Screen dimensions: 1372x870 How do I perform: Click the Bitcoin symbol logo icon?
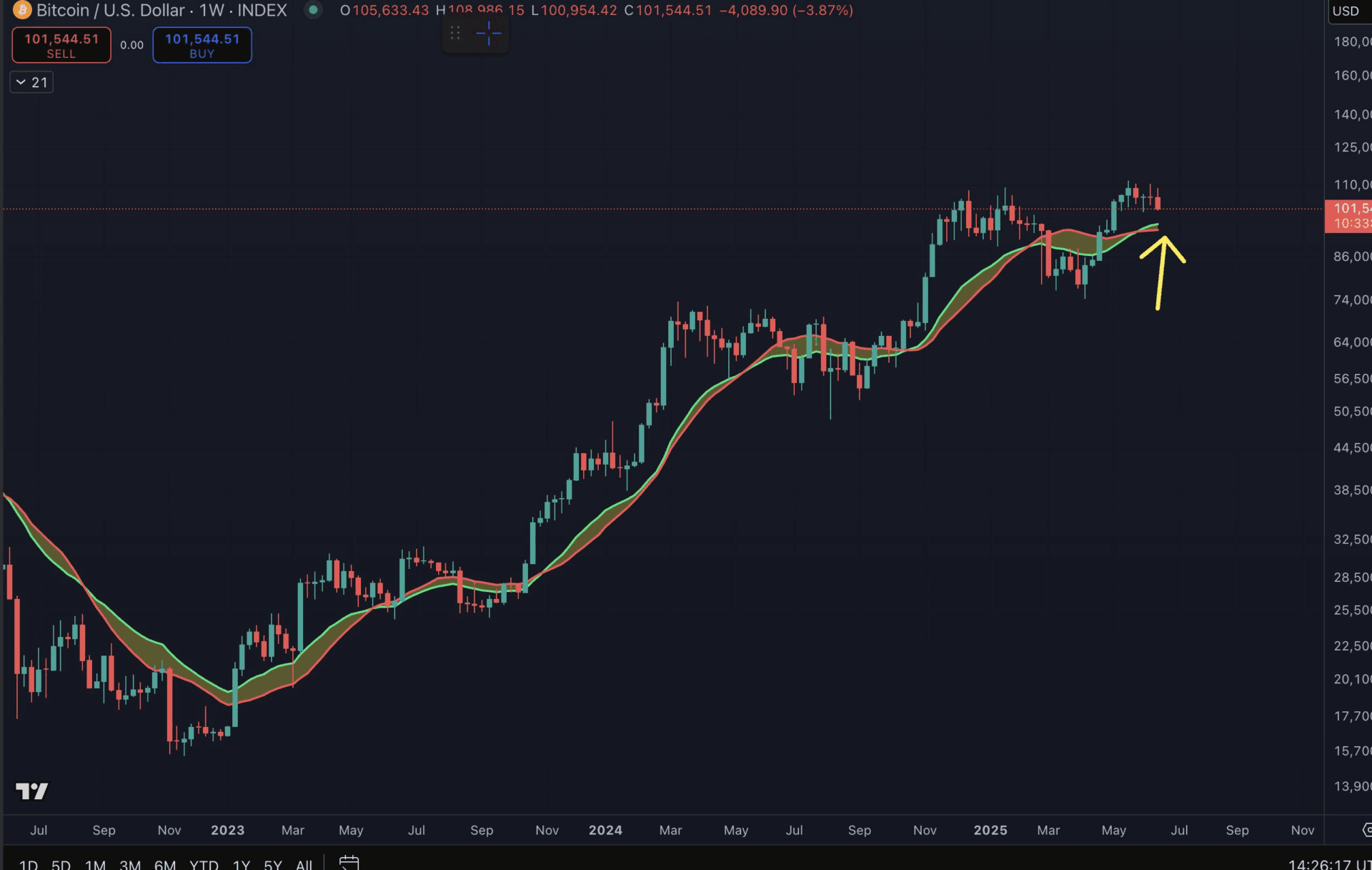pyautogui.click(x=22, y=10)
